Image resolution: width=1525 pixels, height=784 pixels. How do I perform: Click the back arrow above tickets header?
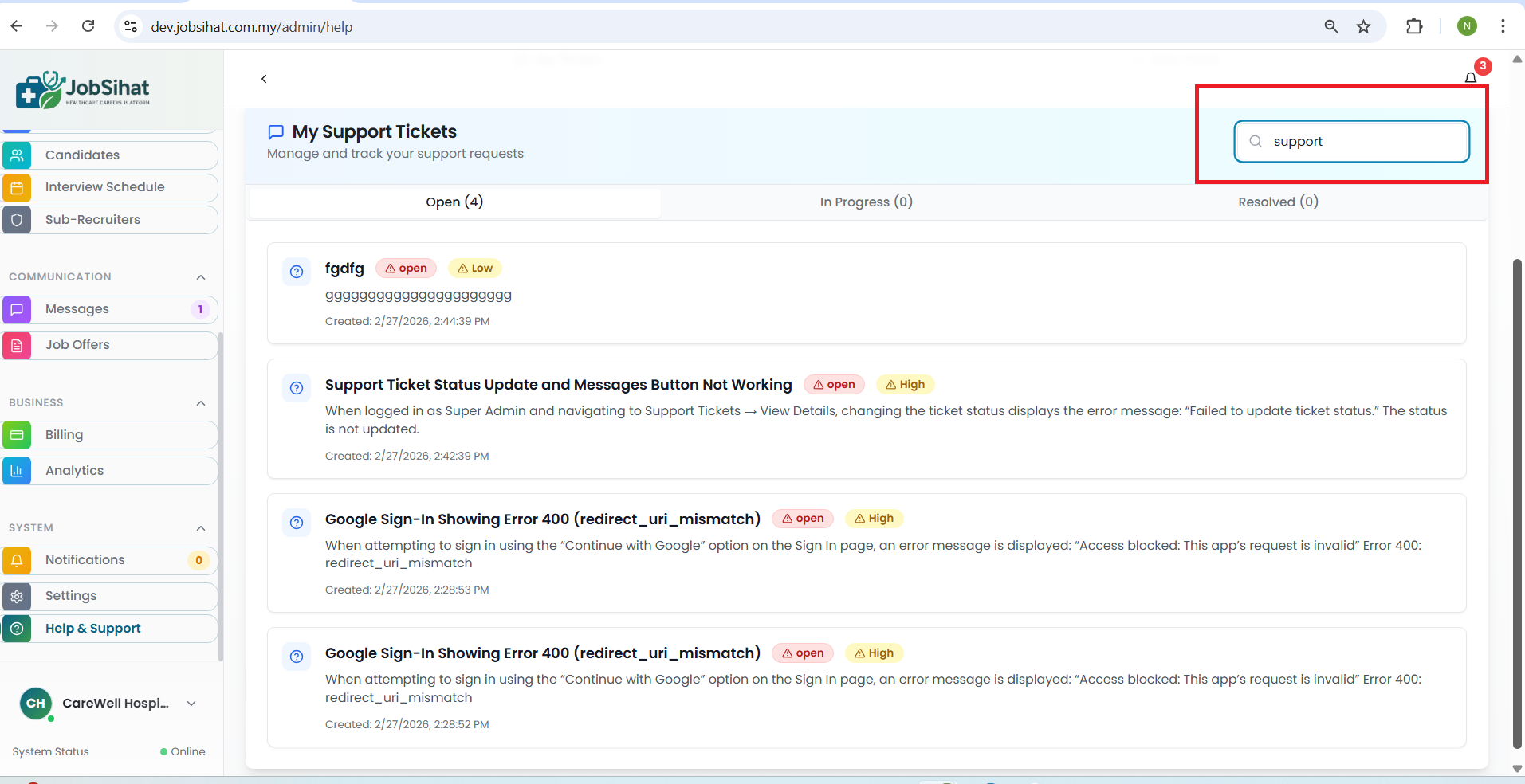coord(264,79)
